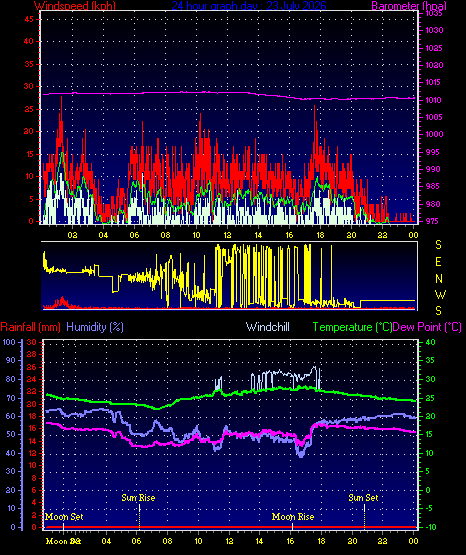
Task: Click the 45 windspeed scale value
Action: point(29,19)
